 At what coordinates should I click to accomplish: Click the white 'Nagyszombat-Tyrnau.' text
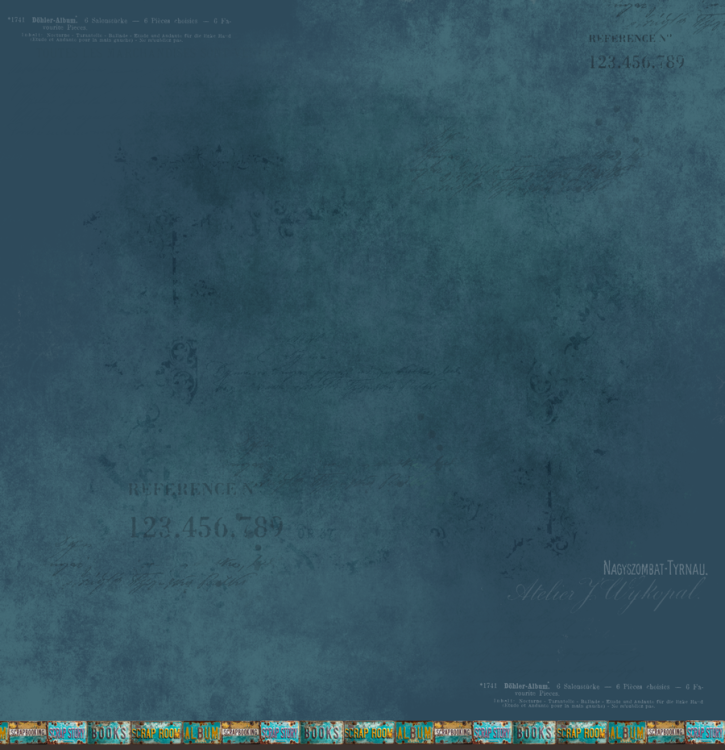tap(655, 568)
